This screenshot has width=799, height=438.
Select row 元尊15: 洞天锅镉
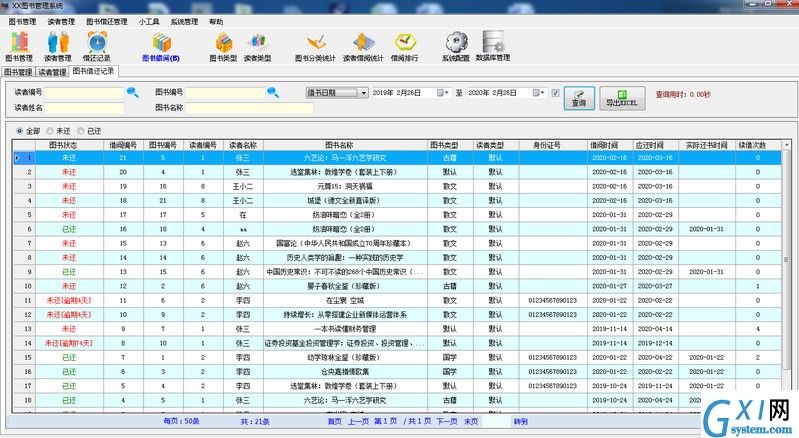pos(396,186)
